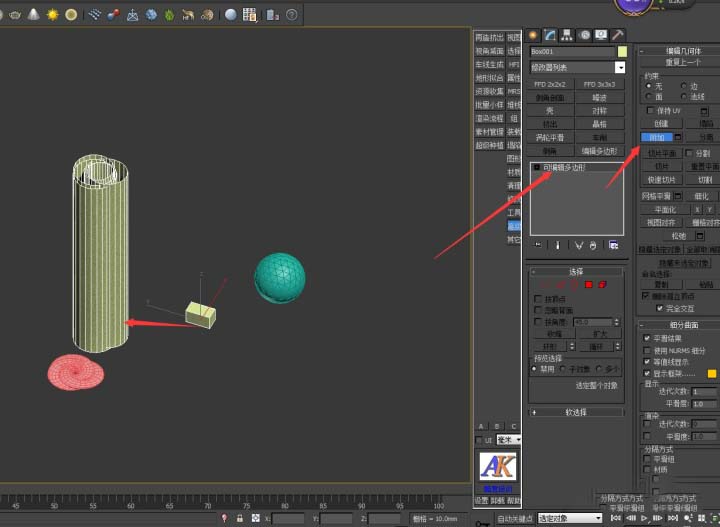Click the yellow cage color swatch
Screen dimensions: 720x527
(712, 373)
